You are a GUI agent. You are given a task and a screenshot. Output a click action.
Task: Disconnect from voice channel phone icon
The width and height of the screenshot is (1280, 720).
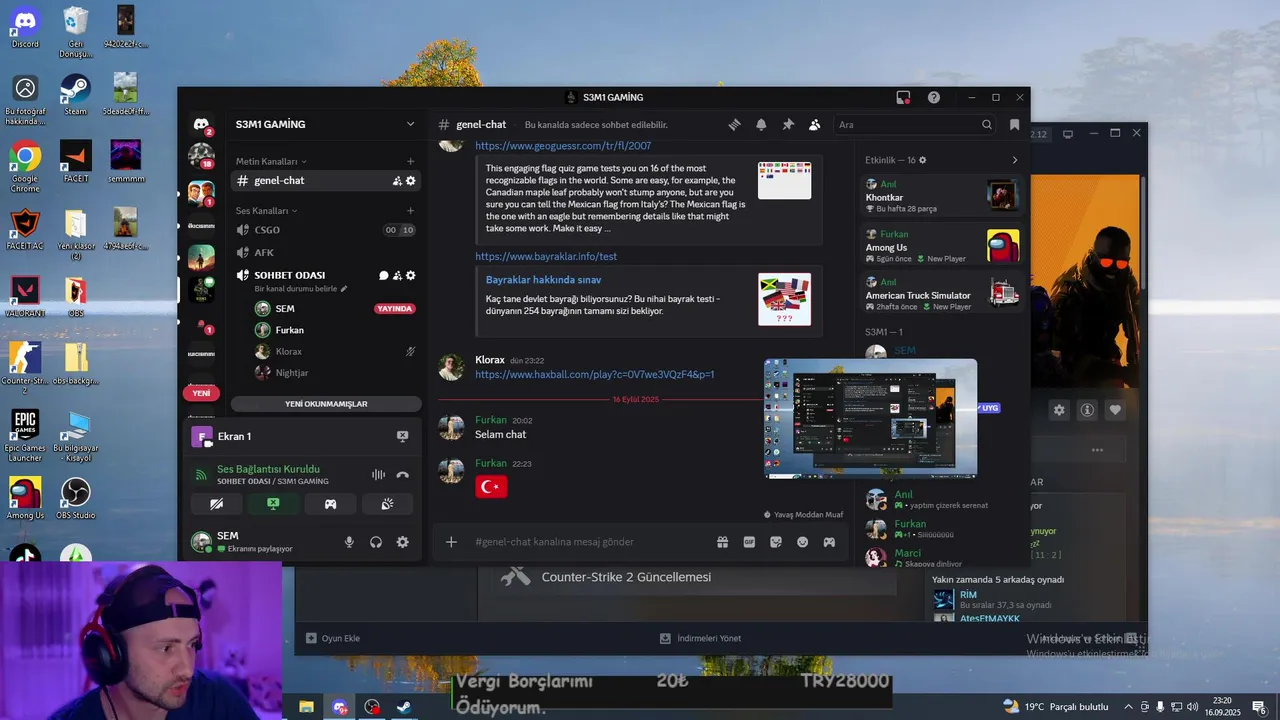(402, 475)
